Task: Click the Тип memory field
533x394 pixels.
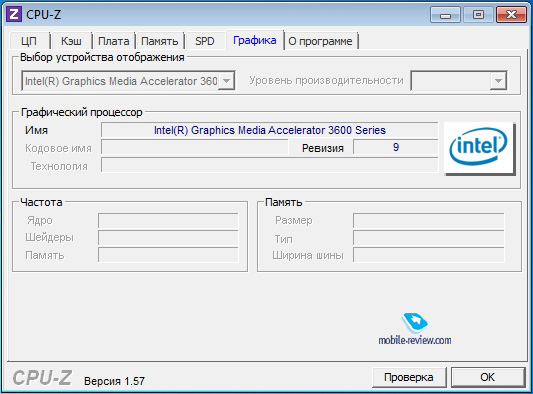Action: coord(429,238)
